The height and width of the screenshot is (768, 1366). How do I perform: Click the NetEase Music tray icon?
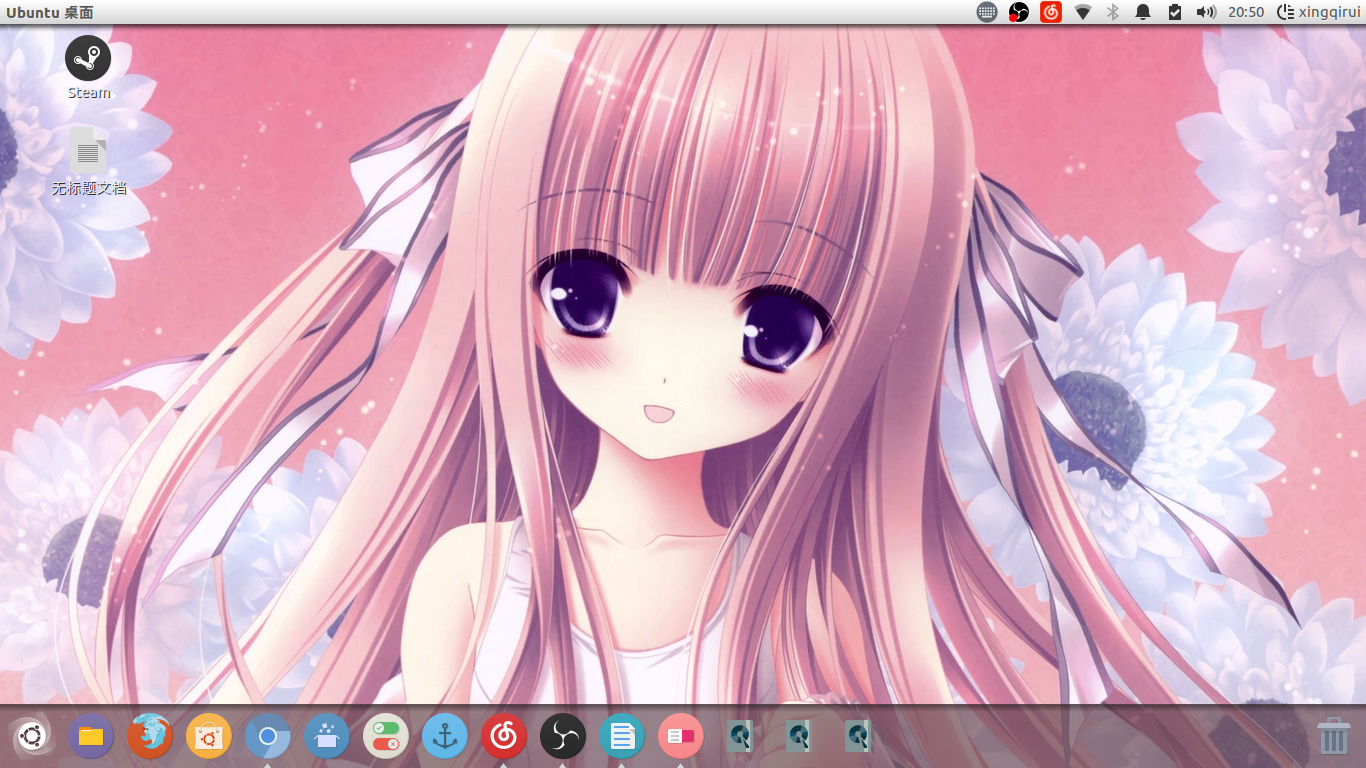coord(1050,12)
